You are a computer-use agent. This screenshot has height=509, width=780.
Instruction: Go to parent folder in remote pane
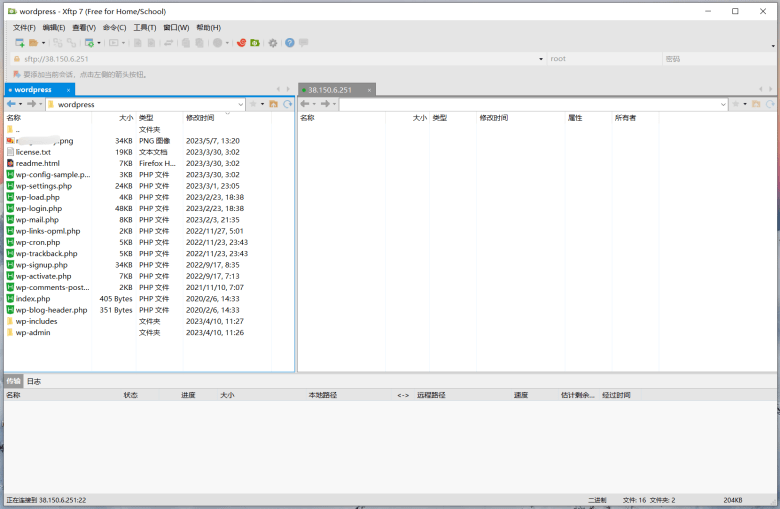(x=756, y=104)
